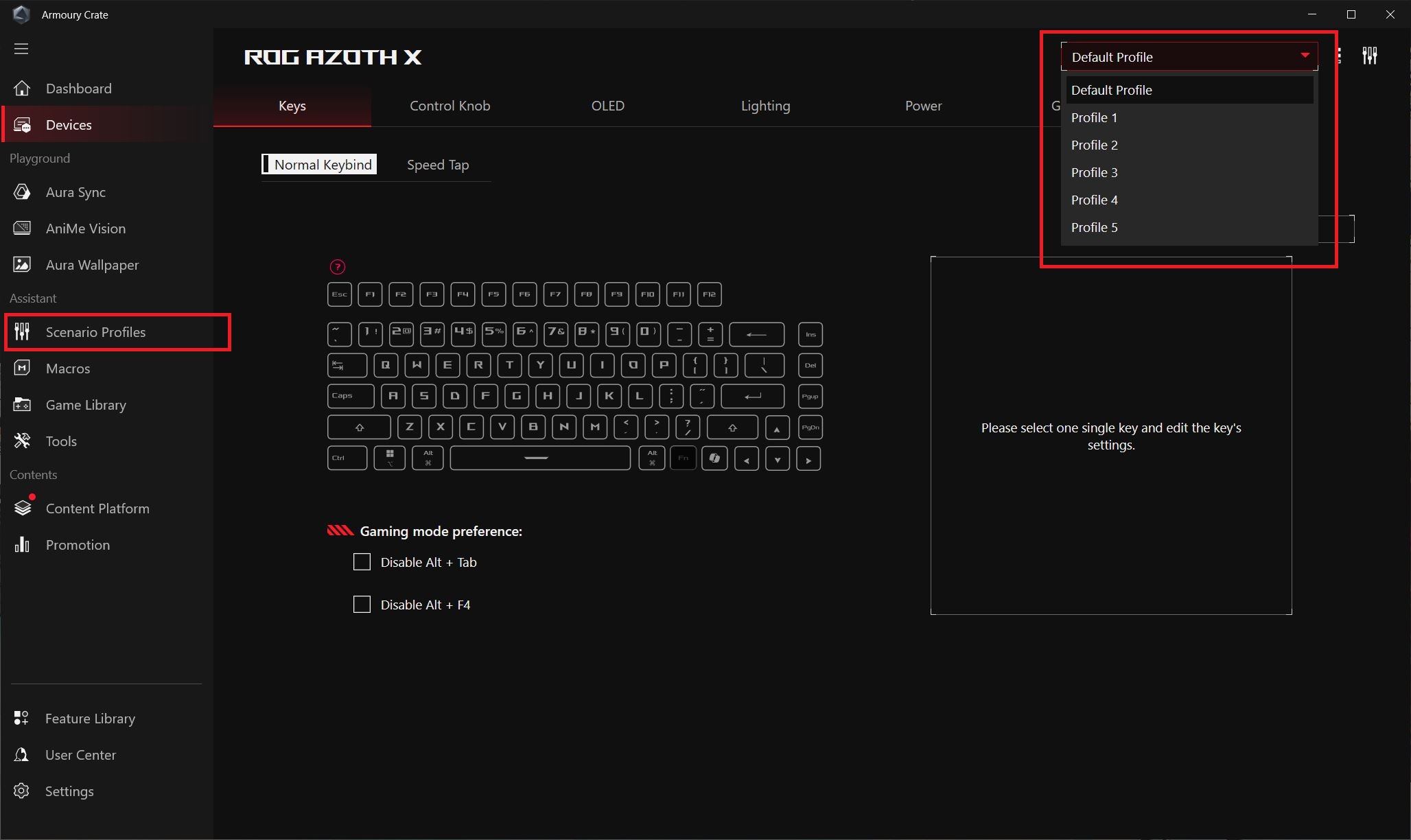Open Dashboard in the sidebar
This screenshot has height=840, width=1411.
click(106, 89)
